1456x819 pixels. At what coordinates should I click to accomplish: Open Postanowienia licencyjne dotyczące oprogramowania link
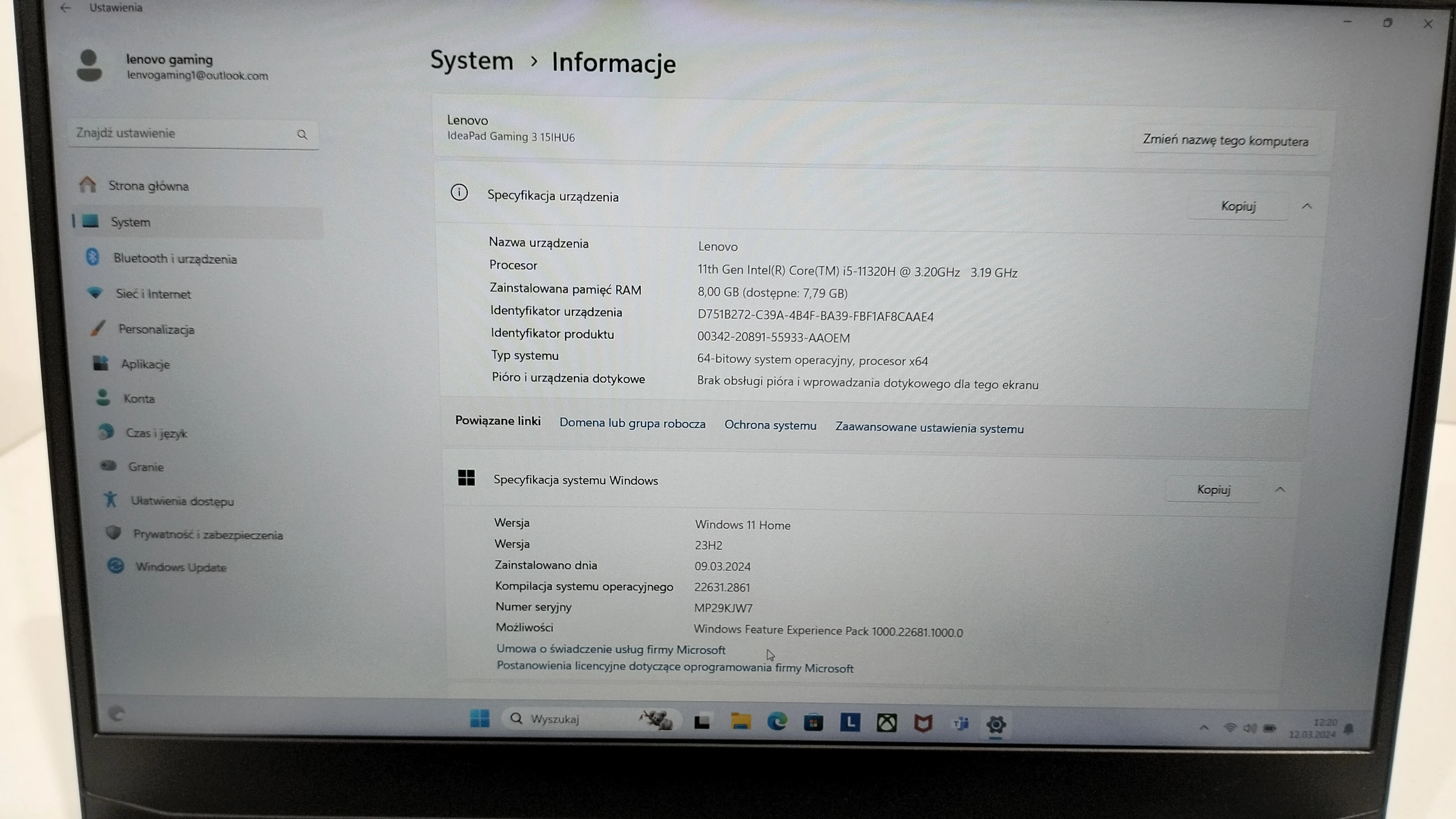click(675, 667)
